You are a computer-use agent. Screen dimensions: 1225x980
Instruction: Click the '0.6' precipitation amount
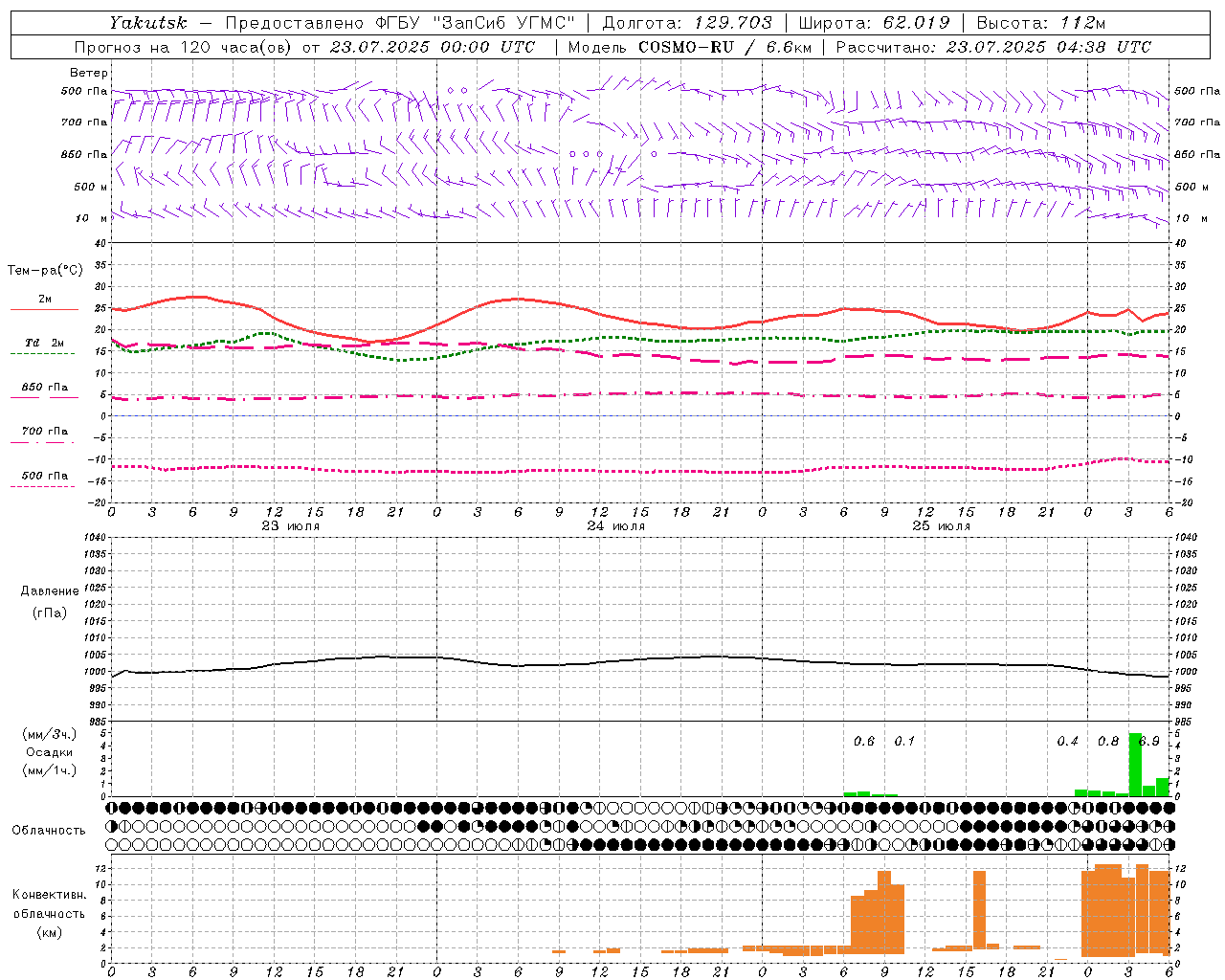864,742
